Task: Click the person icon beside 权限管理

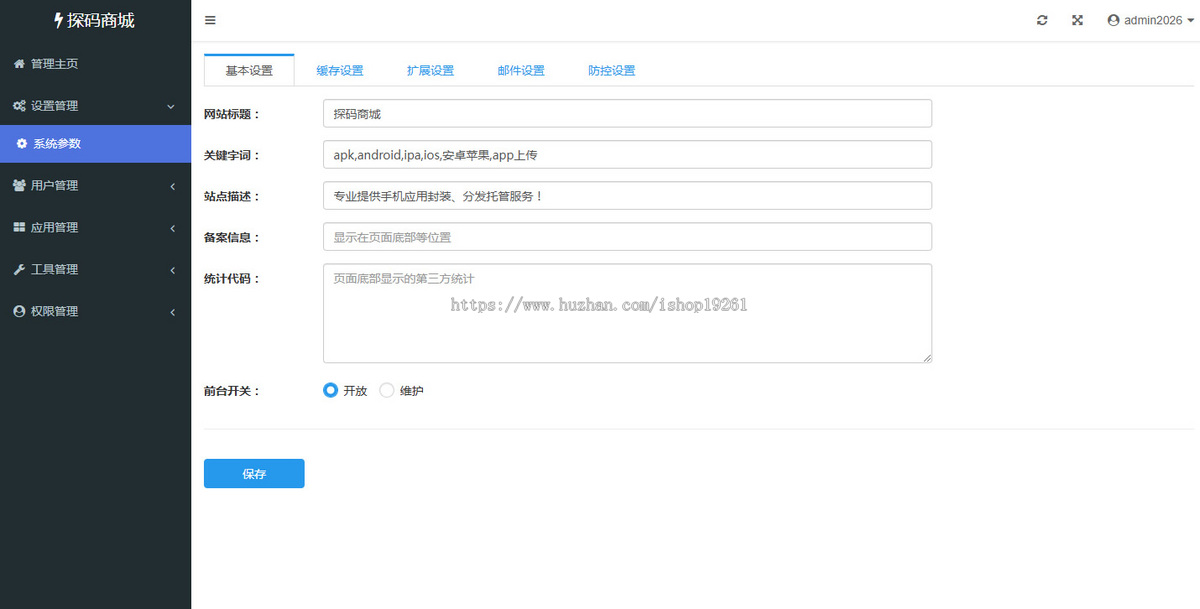Action: (x=19, y=311)
